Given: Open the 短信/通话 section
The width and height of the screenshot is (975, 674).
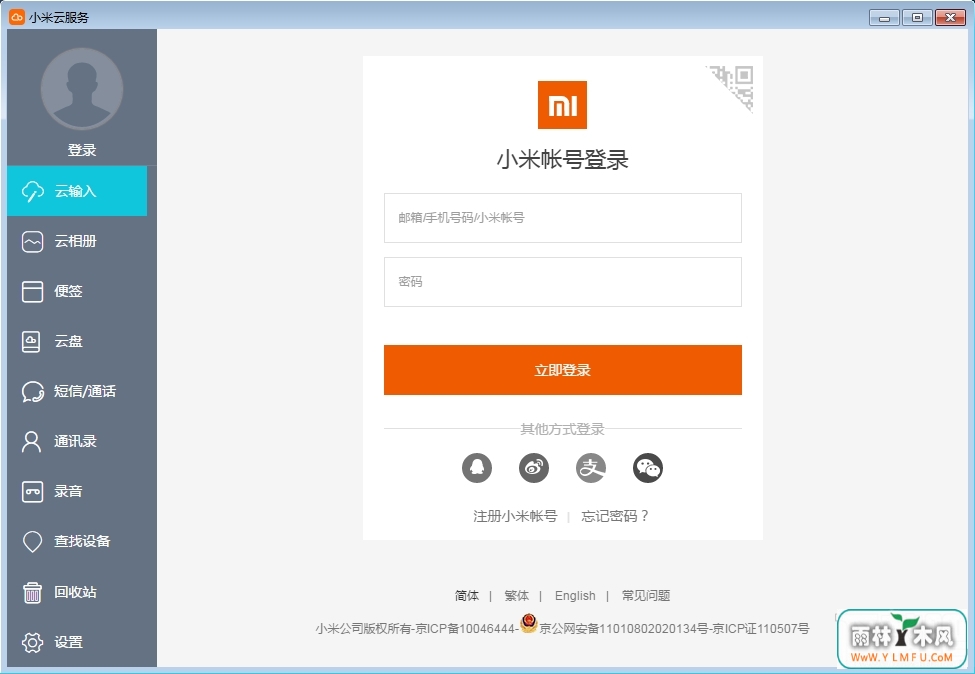Looking at the screenshot, I should (x=77, y=391).
